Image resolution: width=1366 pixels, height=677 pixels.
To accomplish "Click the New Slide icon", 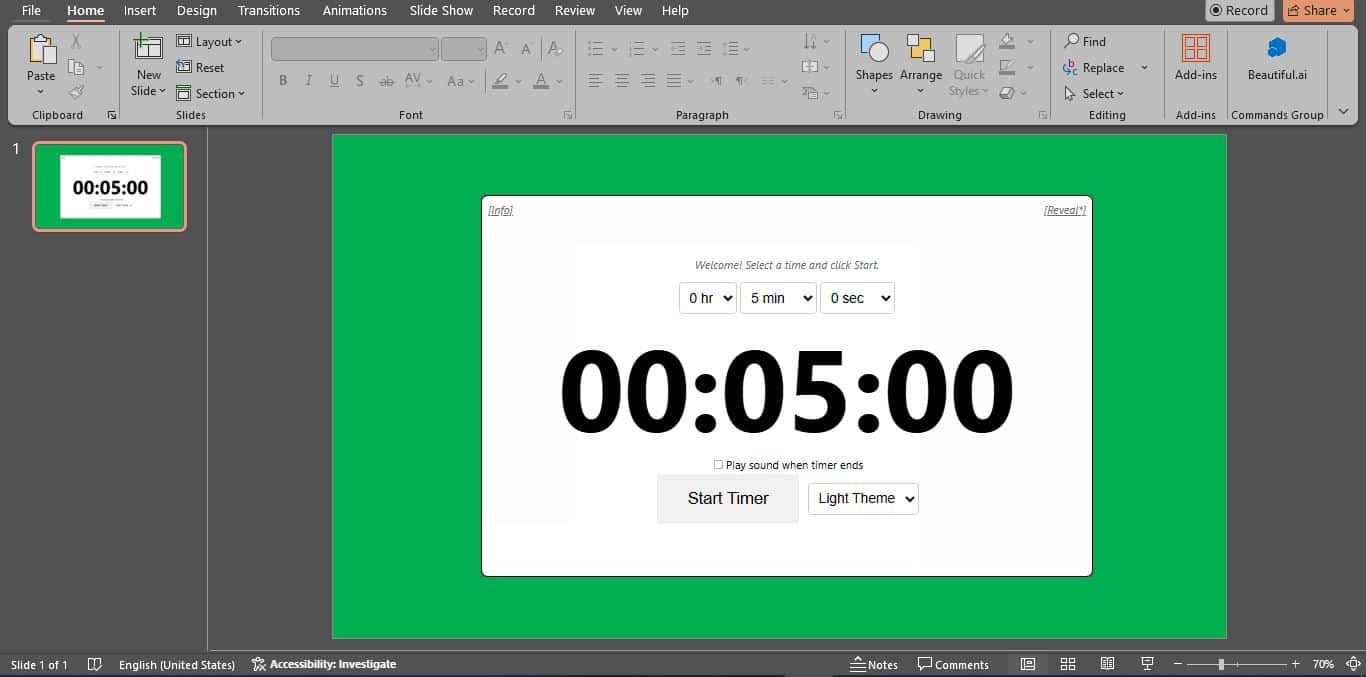I will (149, 48).
